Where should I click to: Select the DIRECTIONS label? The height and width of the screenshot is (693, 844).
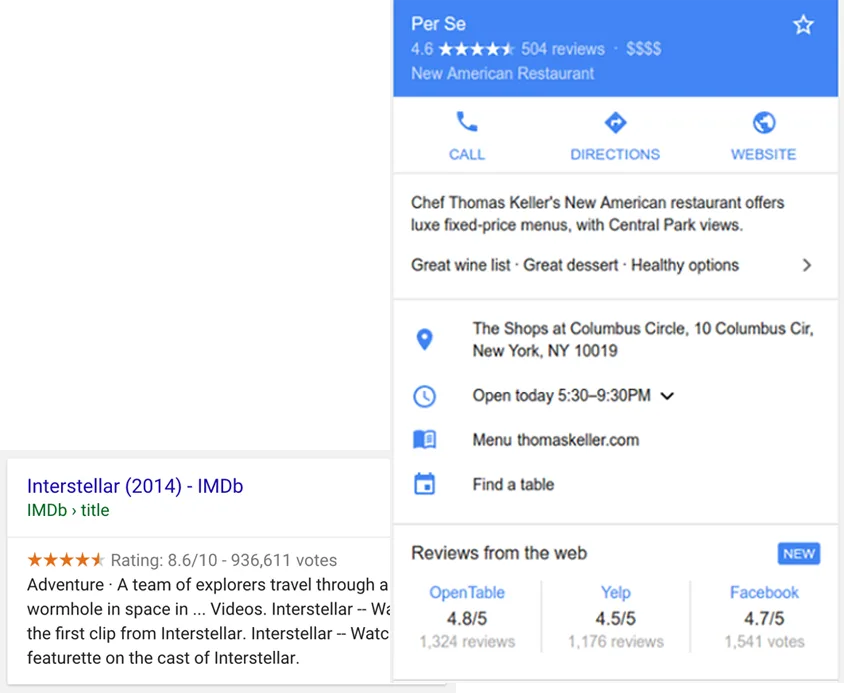pos(615,155)
